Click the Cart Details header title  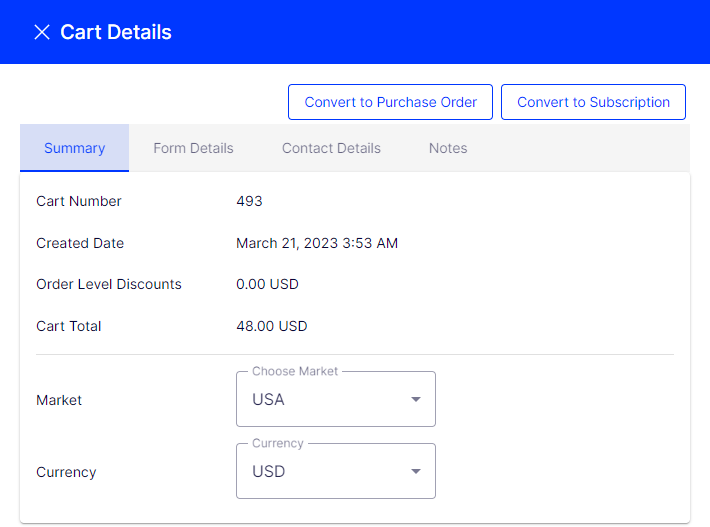click(116, 32)
